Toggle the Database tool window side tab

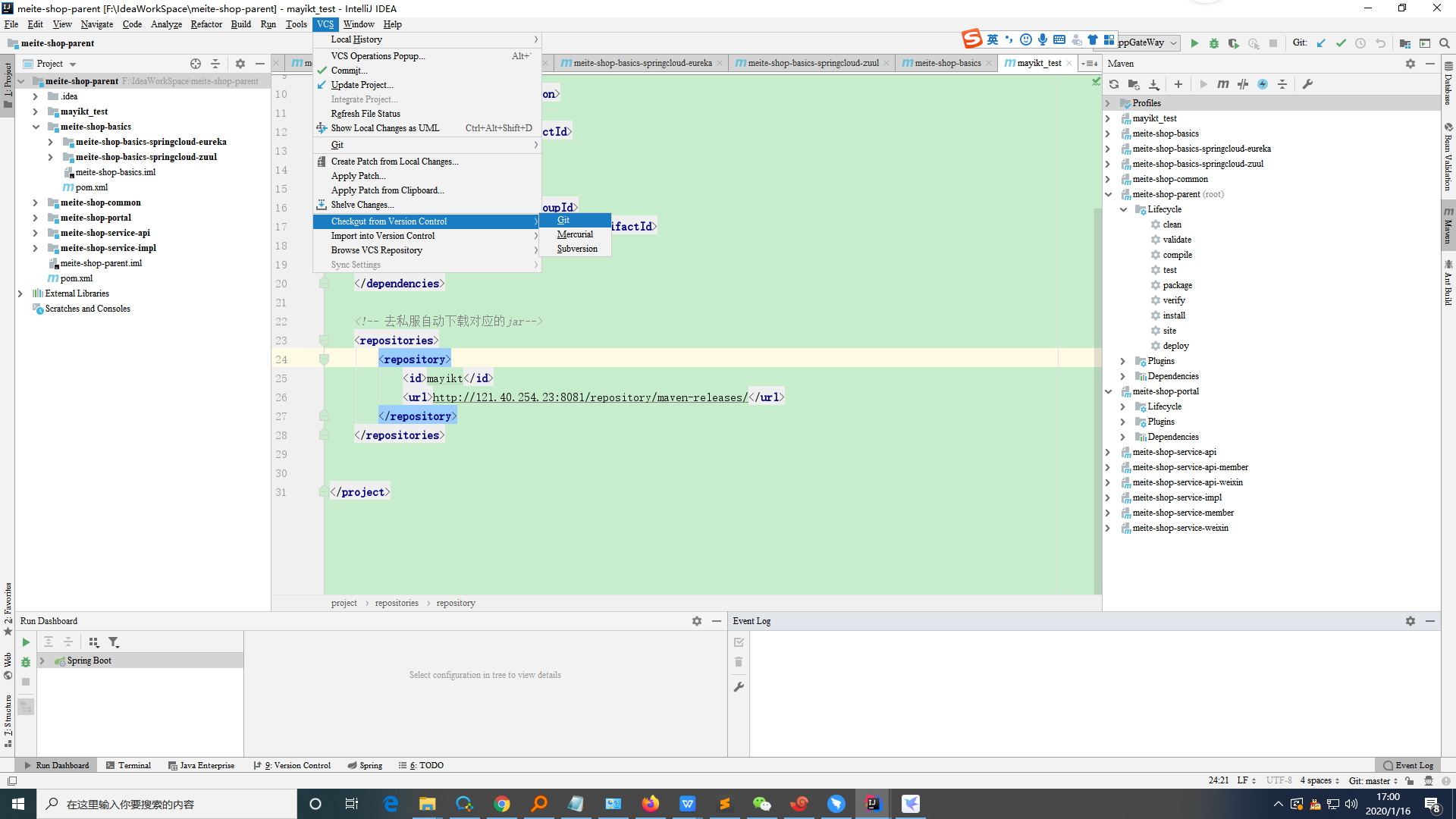[x=1448, y=82]
